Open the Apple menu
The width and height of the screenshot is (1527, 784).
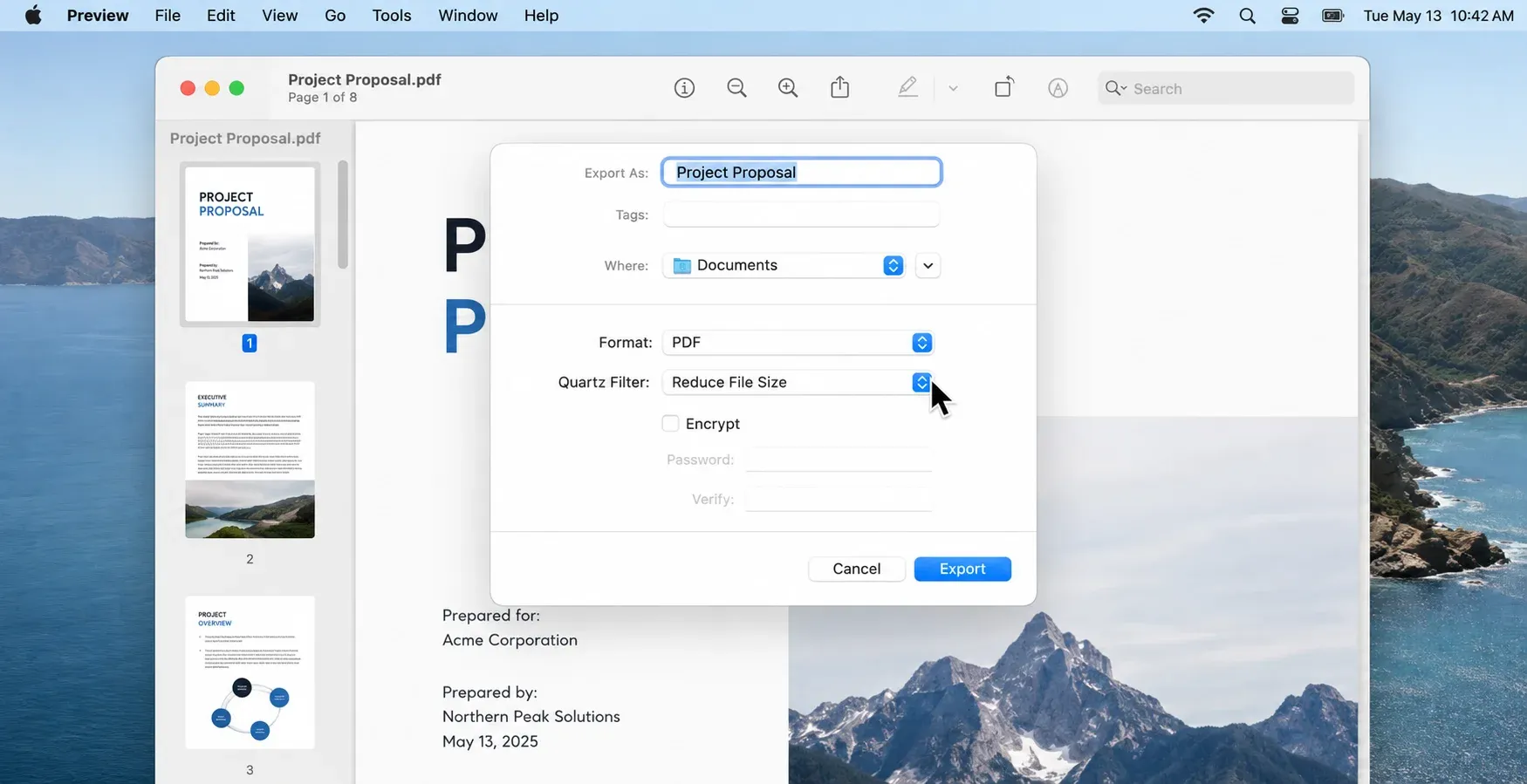coord(33,16)
